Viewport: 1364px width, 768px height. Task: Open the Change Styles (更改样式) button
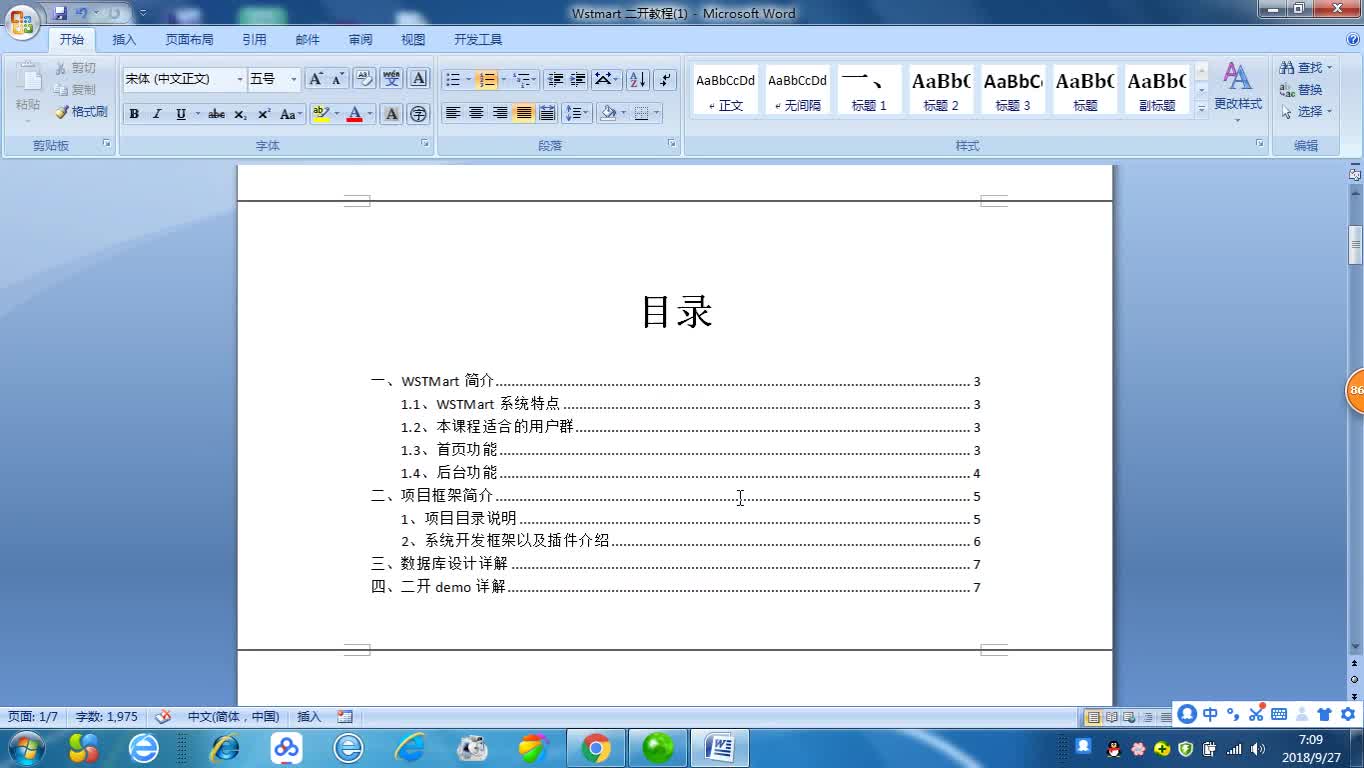1238,91
